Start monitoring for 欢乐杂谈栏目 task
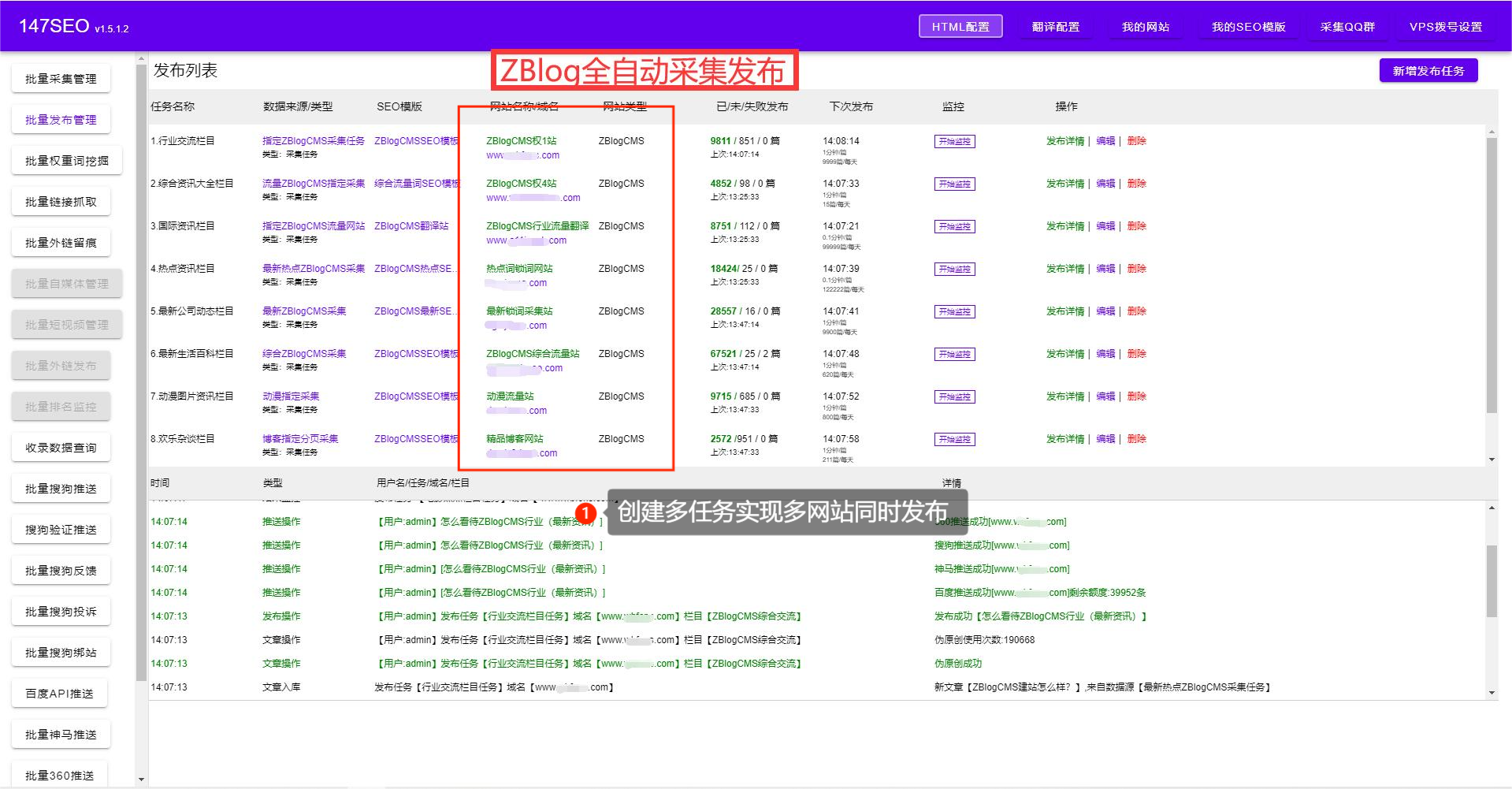The height and width of the screenshot is (789, 1512). point(954,440)
